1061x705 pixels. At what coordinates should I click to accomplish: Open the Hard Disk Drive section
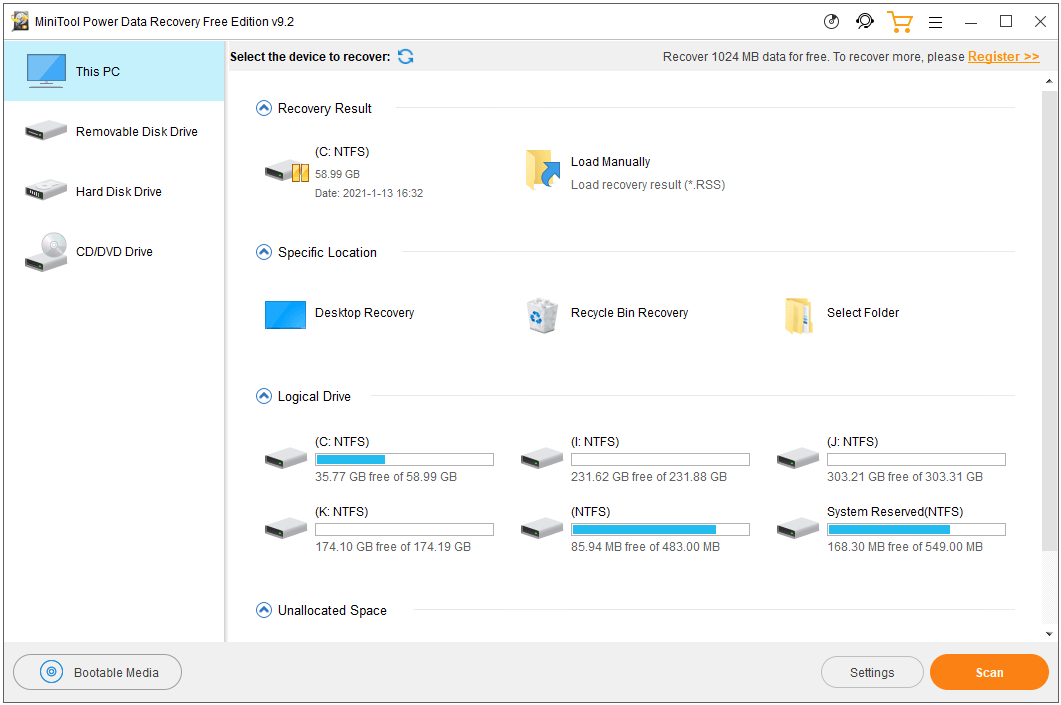(121, 191)
